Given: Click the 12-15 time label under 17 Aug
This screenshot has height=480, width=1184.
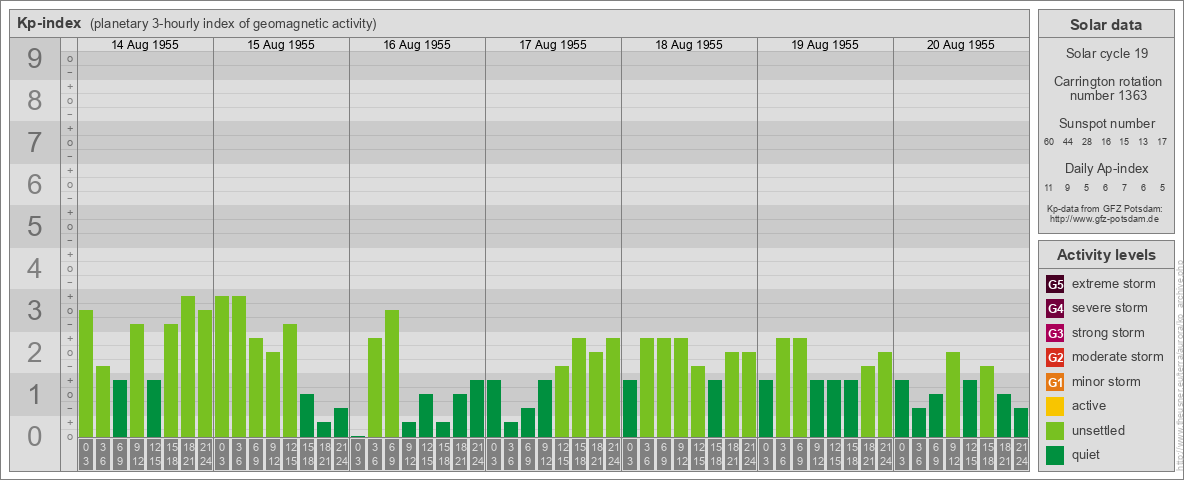Looking at the screenshot, I should (562, 454).
